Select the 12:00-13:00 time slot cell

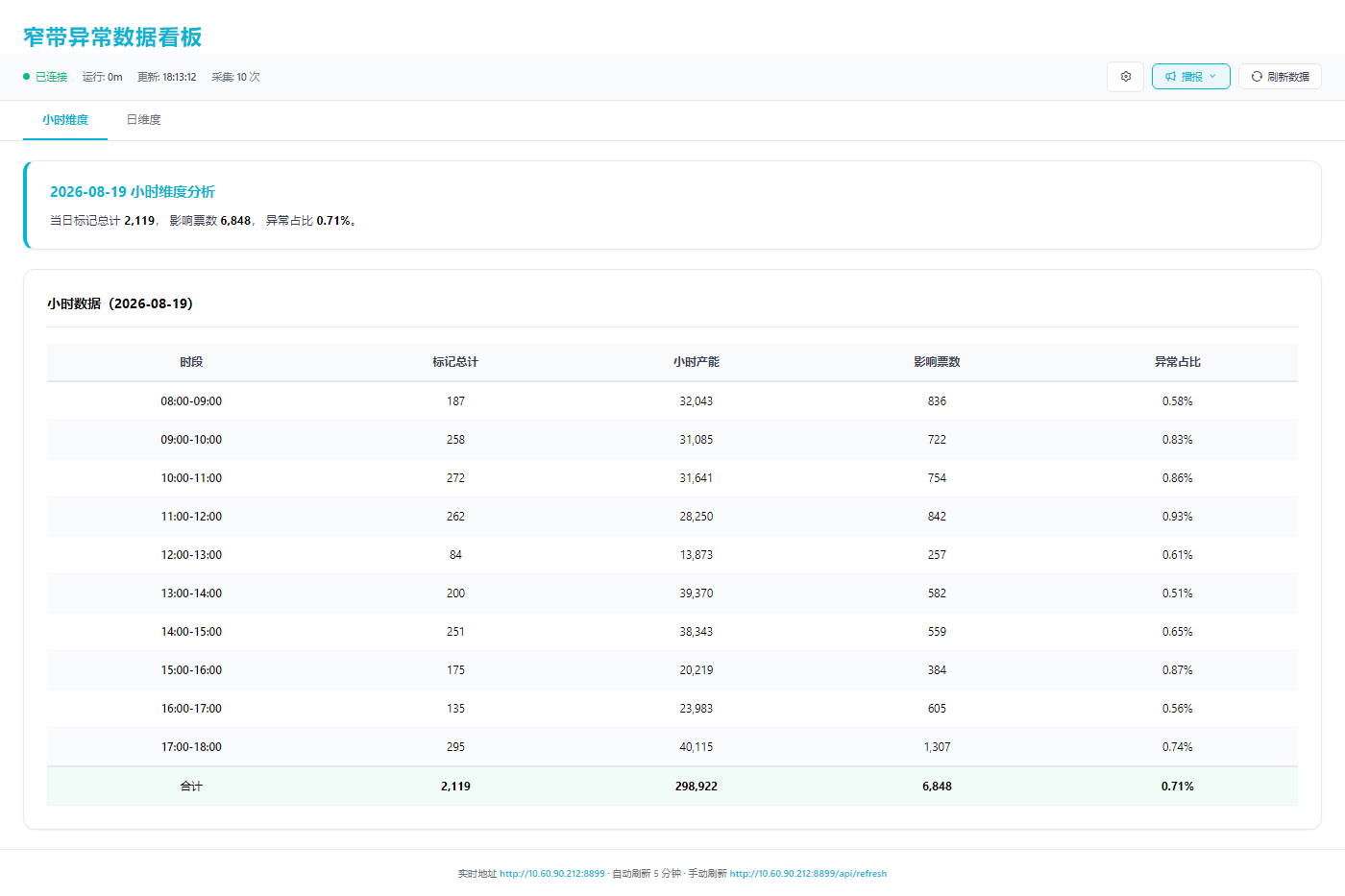click(191, 555)
